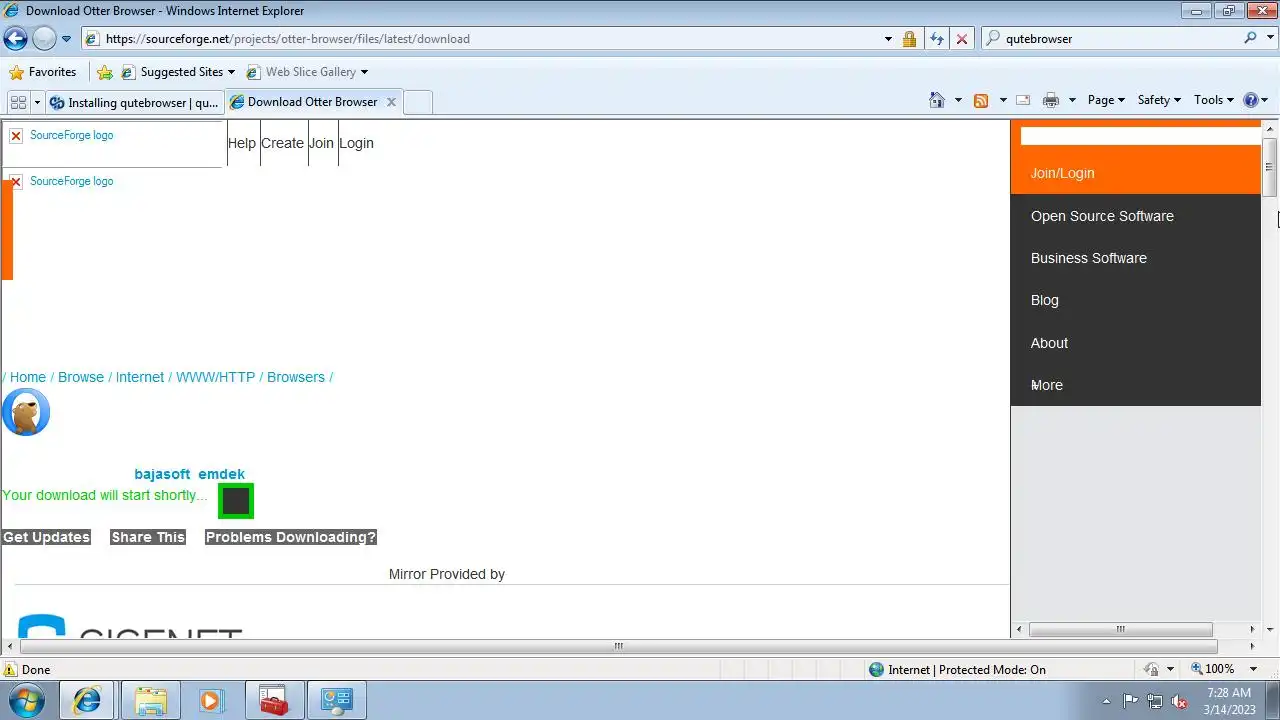Click the Otter Browser project logo
Image resolution: width=1280 pixels, height=720 pixels.
click(26, 412)
